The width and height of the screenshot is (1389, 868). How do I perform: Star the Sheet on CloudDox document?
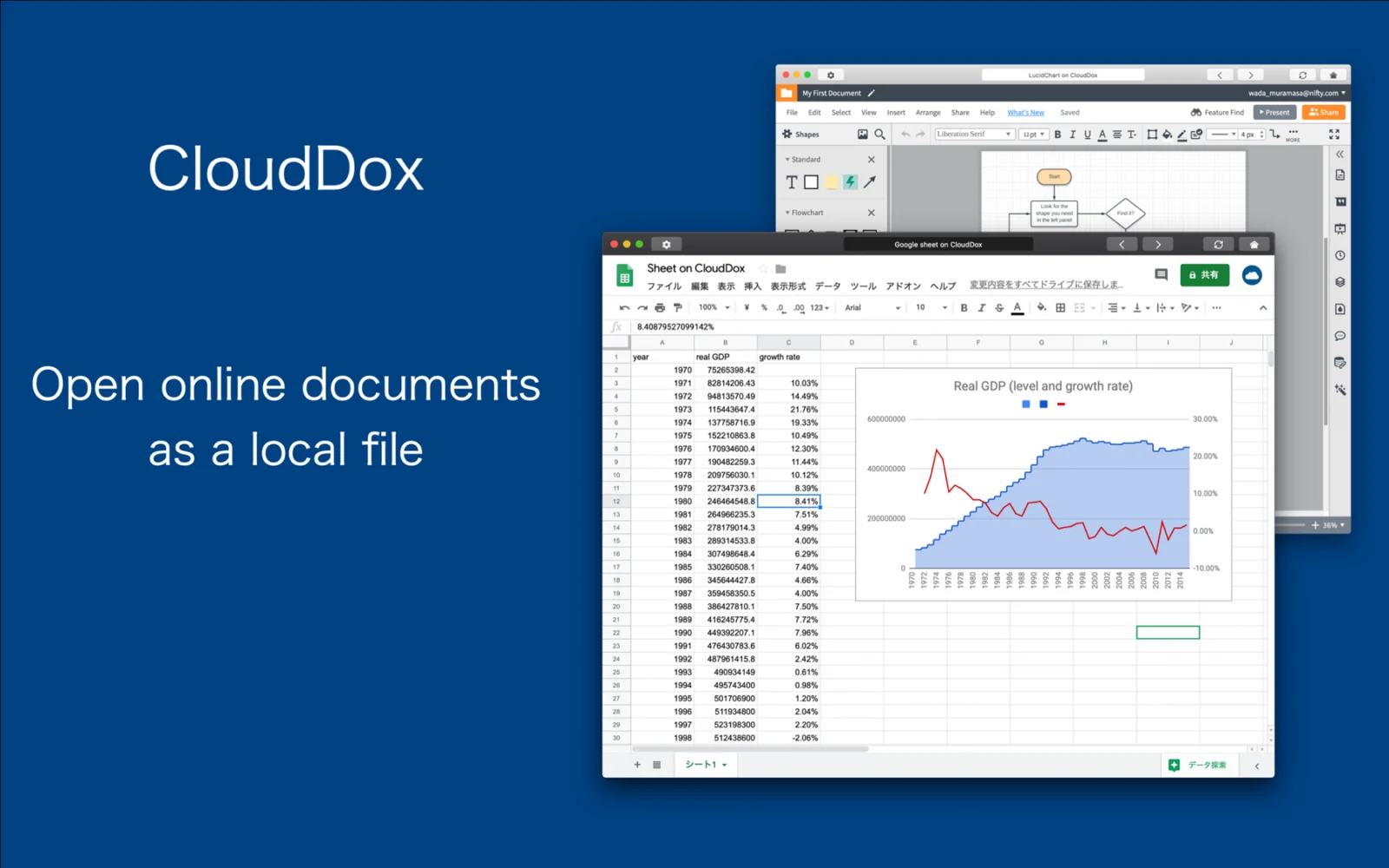pos(763,269)
